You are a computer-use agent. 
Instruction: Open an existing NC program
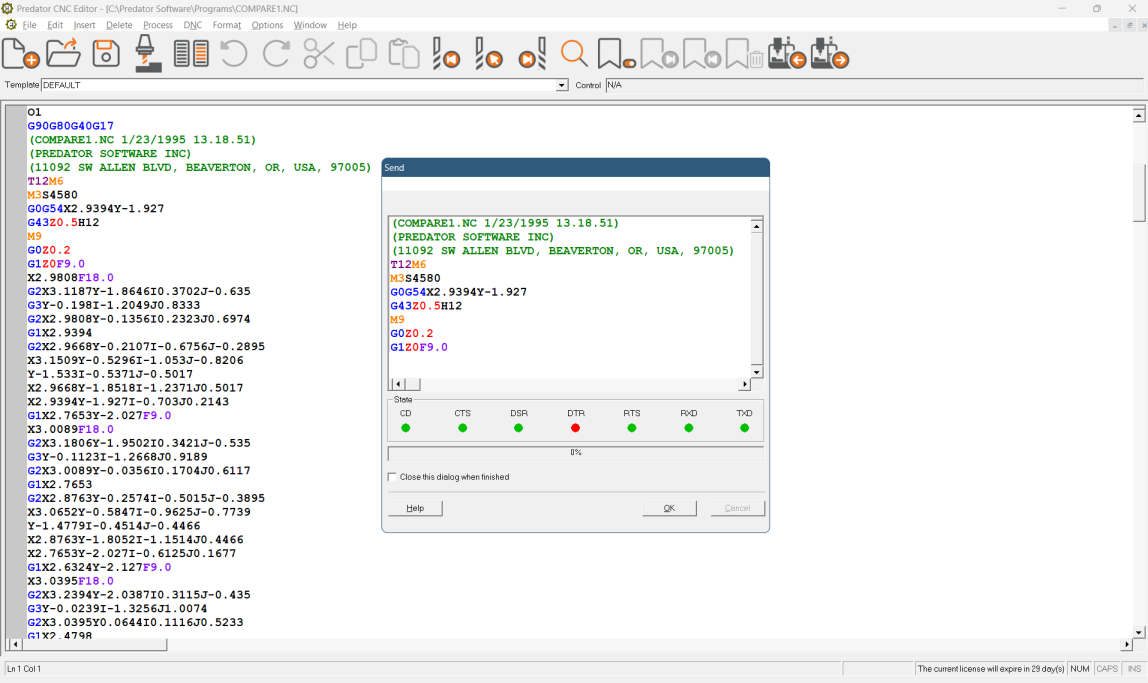(63, 54)
